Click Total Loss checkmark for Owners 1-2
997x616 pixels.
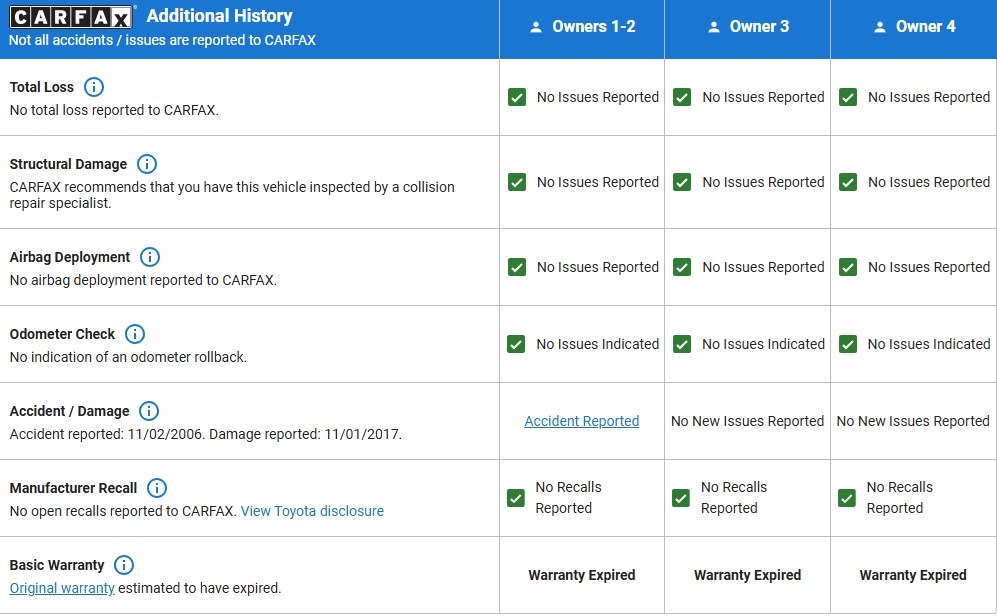[x=517, y=97]
